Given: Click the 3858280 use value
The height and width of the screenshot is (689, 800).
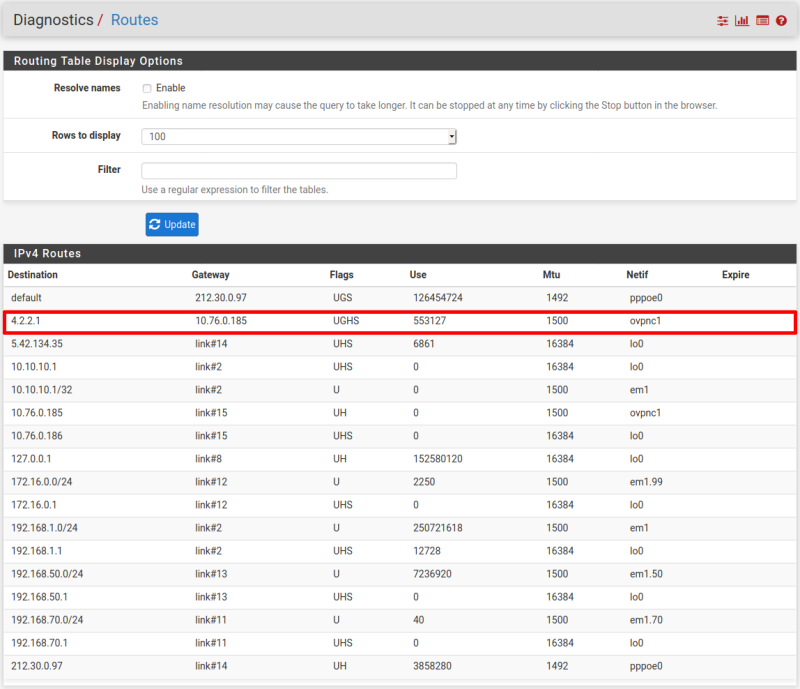Looking at the screenshot, I should click(x=432, y=665).
